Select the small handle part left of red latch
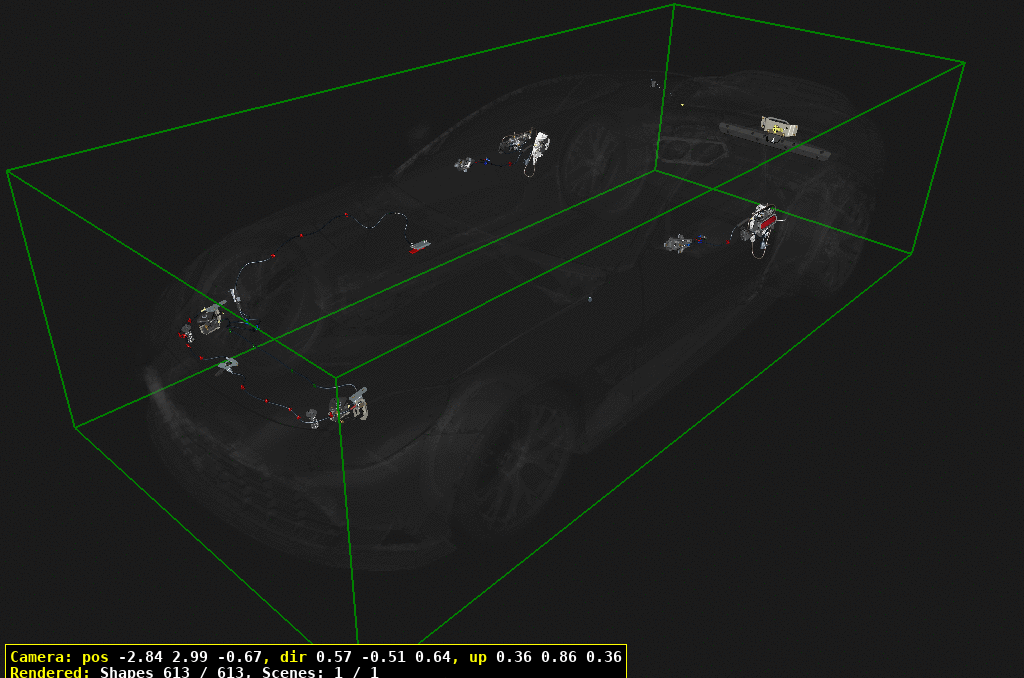 tap(679, 243)
